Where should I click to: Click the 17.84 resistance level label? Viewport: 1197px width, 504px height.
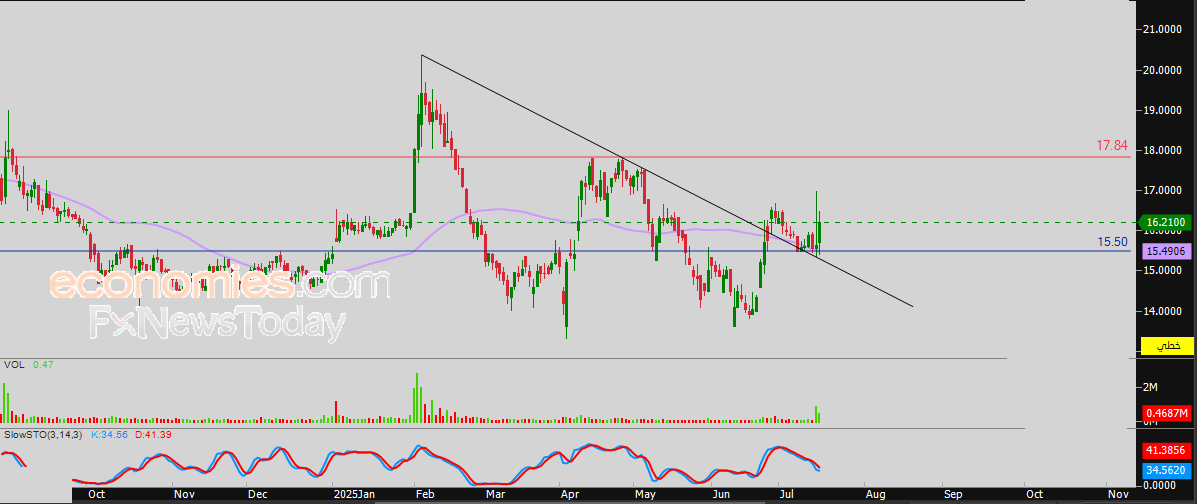coord(1112,146)
